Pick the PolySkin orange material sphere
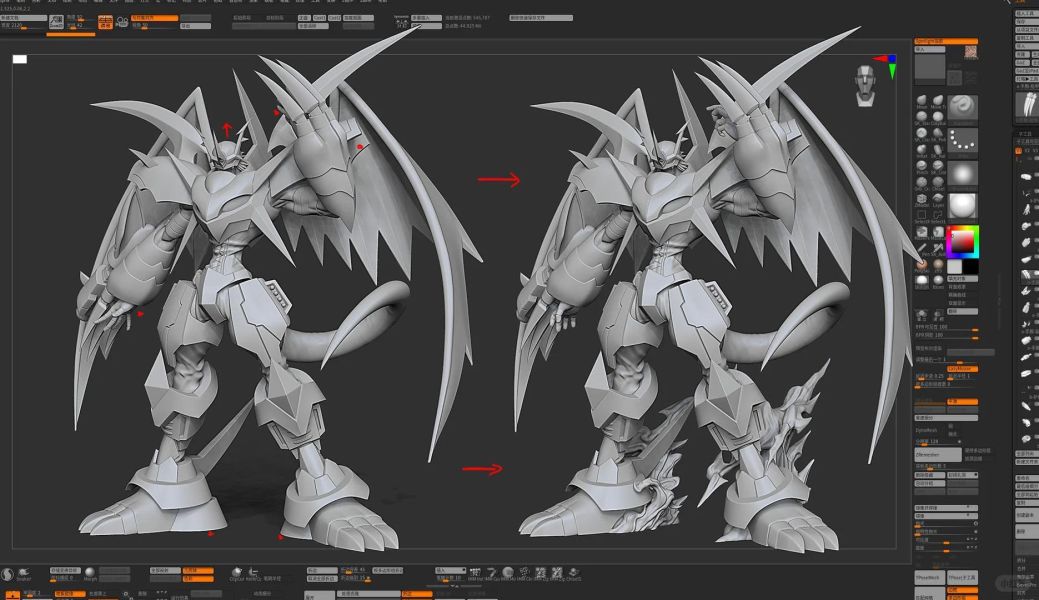 (922, 266)
